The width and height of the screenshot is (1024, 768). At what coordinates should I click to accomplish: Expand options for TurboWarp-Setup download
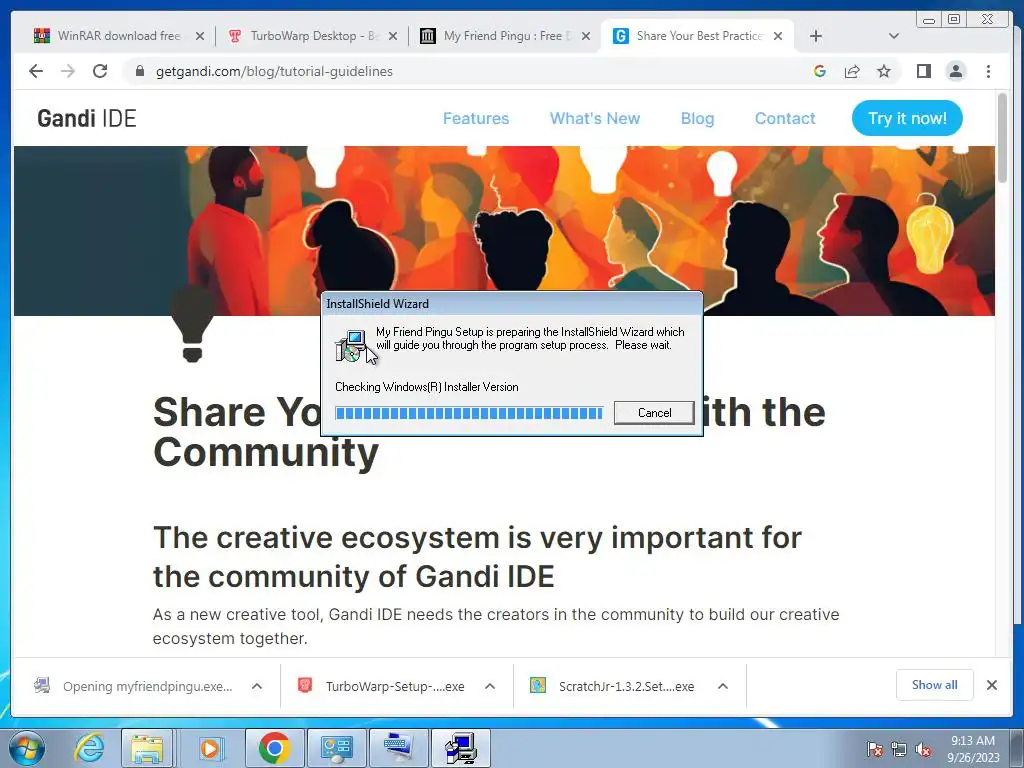click(490, 686)
